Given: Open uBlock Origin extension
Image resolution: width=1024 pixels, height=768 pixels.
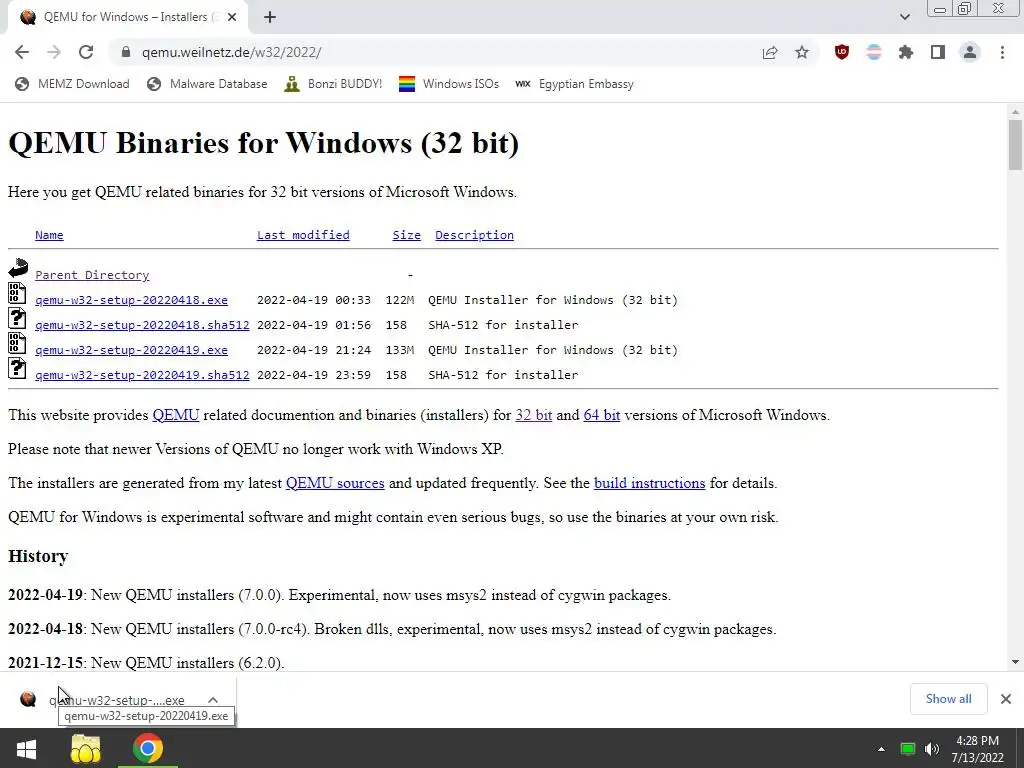Looking at the screenshot, I should (842, 52).
